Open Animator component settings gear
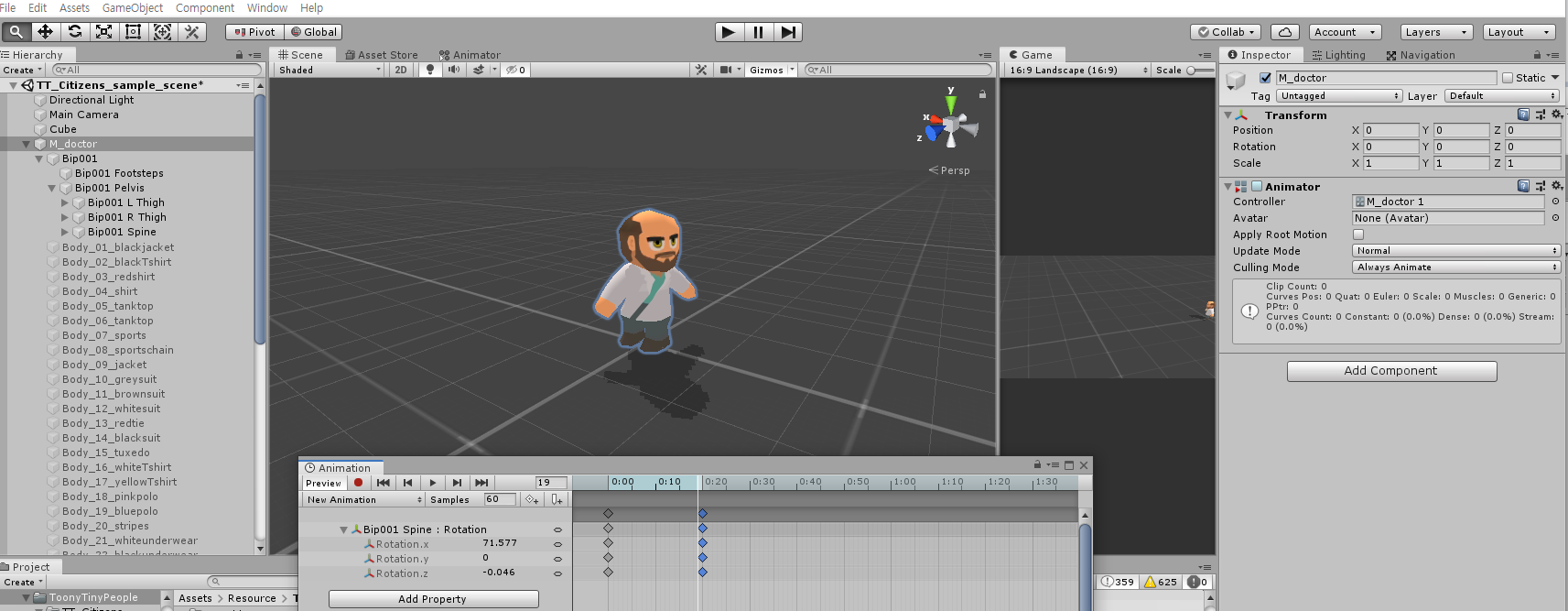 tap(1557, 186)
